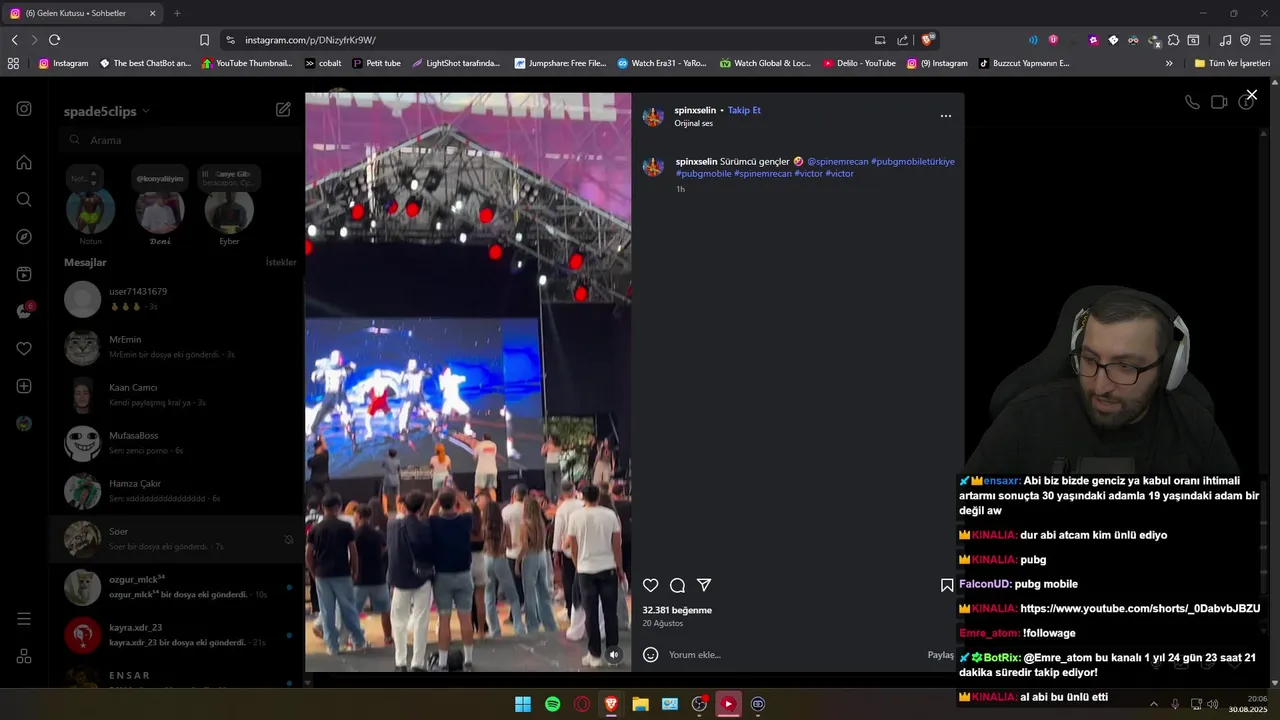Reload the page
This screenshot has height=720, width=1280.
(54, 40)
